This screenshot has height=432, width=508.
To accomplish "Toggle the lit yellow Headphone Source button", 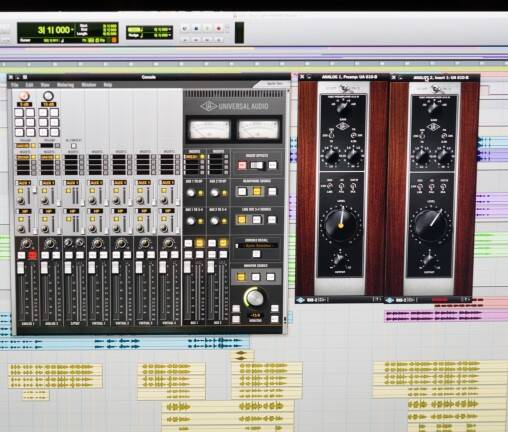I will click(x=257, y=191).
